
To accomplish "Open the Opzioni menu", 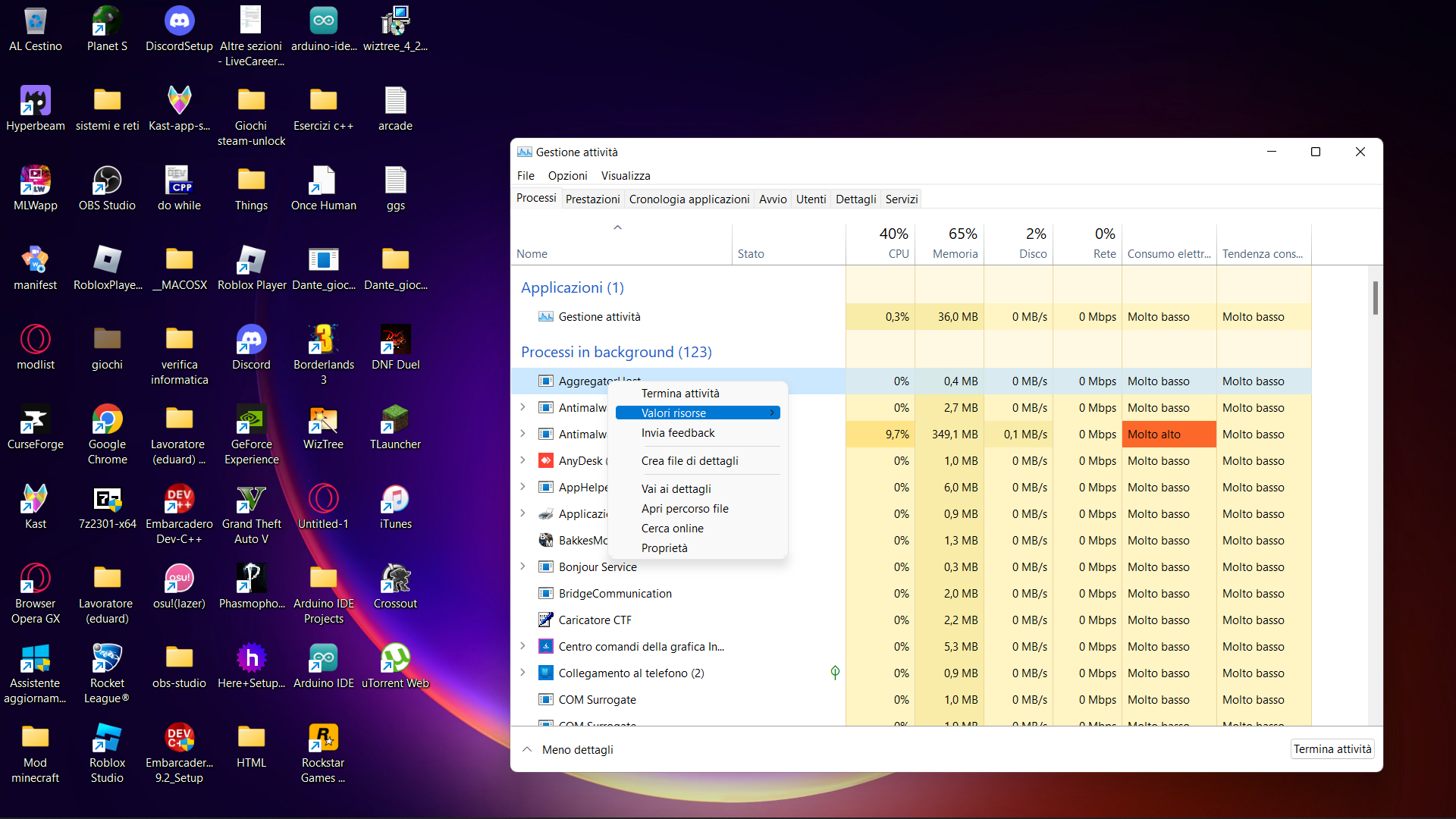I will click(x=567, y=176).
